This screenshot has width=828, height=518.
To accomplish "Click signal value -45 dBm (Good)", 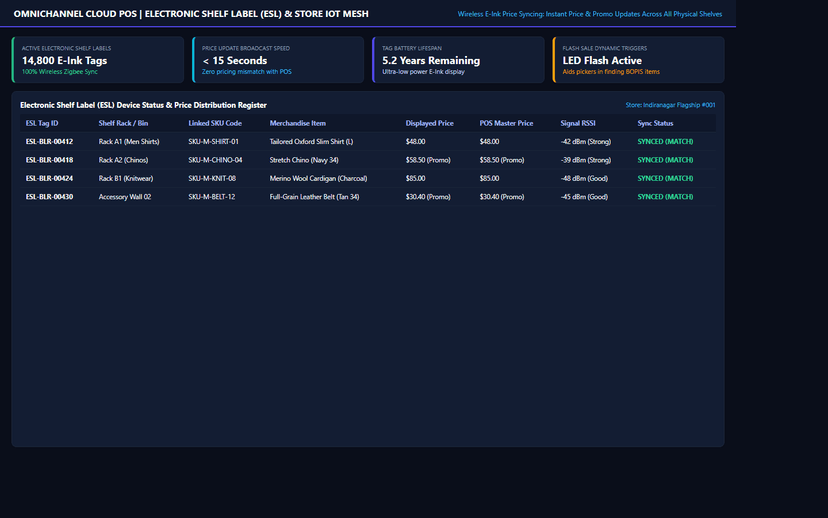I will [x=584, y=197].
